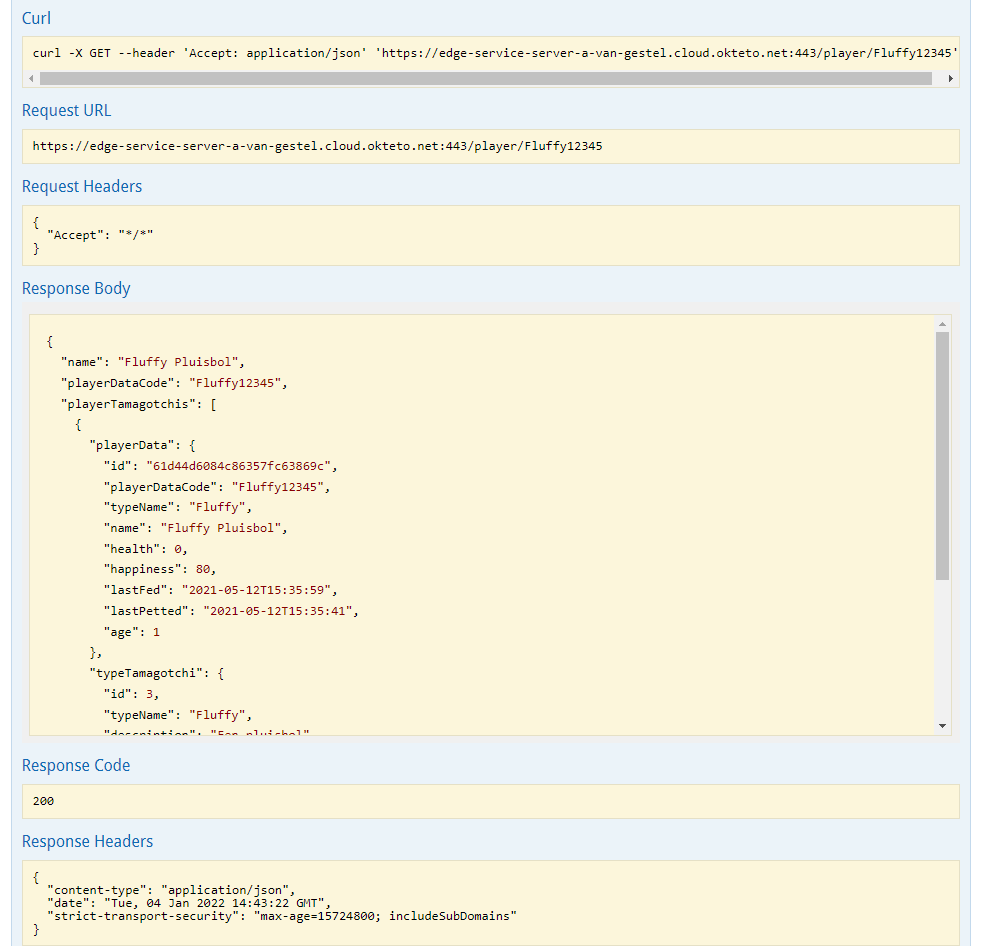
Task: Click the curl command text
Action: [x=495, y=53]
